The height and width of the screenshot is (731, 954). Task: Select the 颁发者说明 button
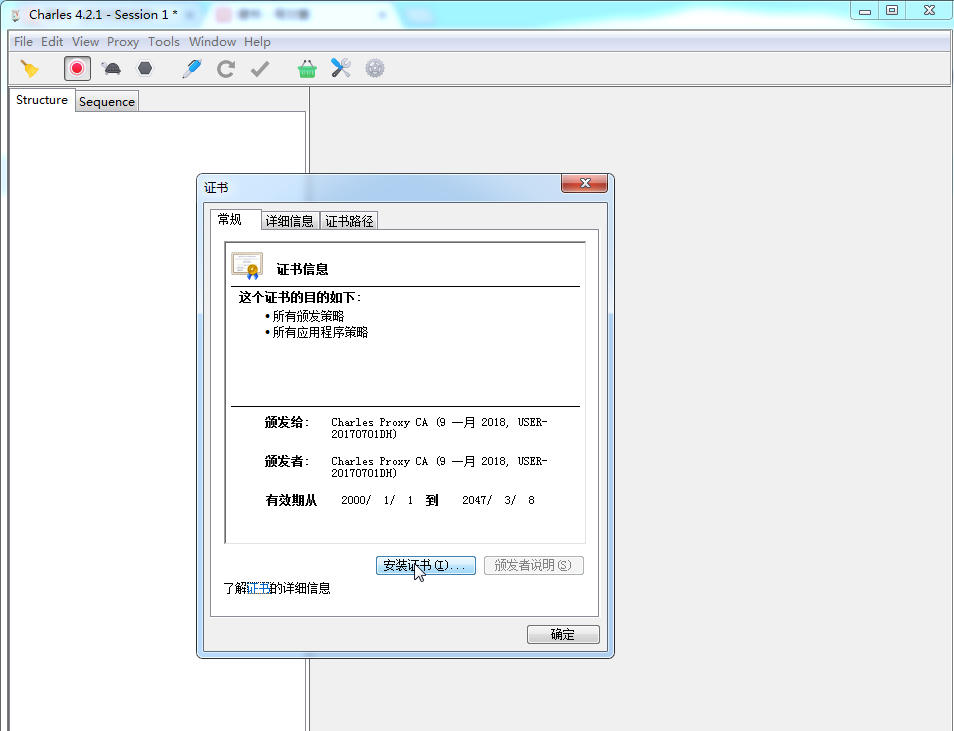pos(533,565)
